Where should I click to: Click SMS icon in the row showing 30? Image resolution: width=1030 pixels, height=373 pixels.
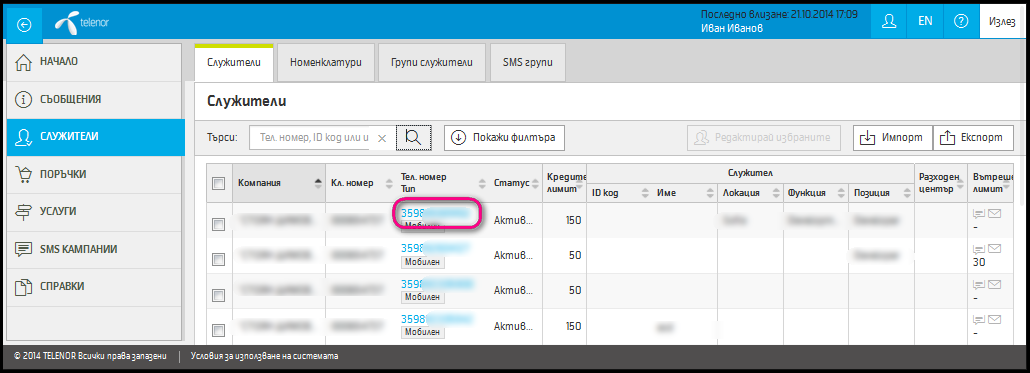point(978,250)
